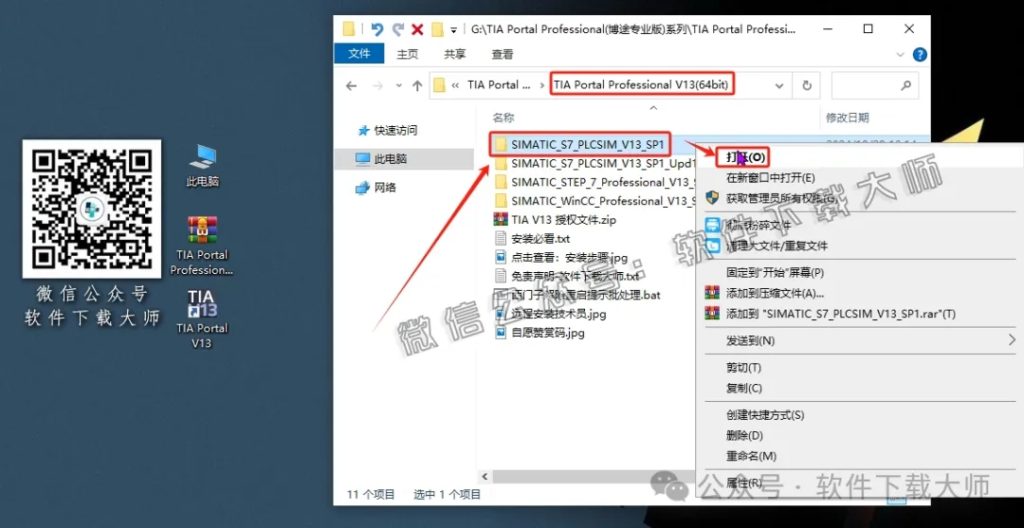Open the blue Help question mark icon
Screen dimensions: 1024x528
[x=920, y=55]
